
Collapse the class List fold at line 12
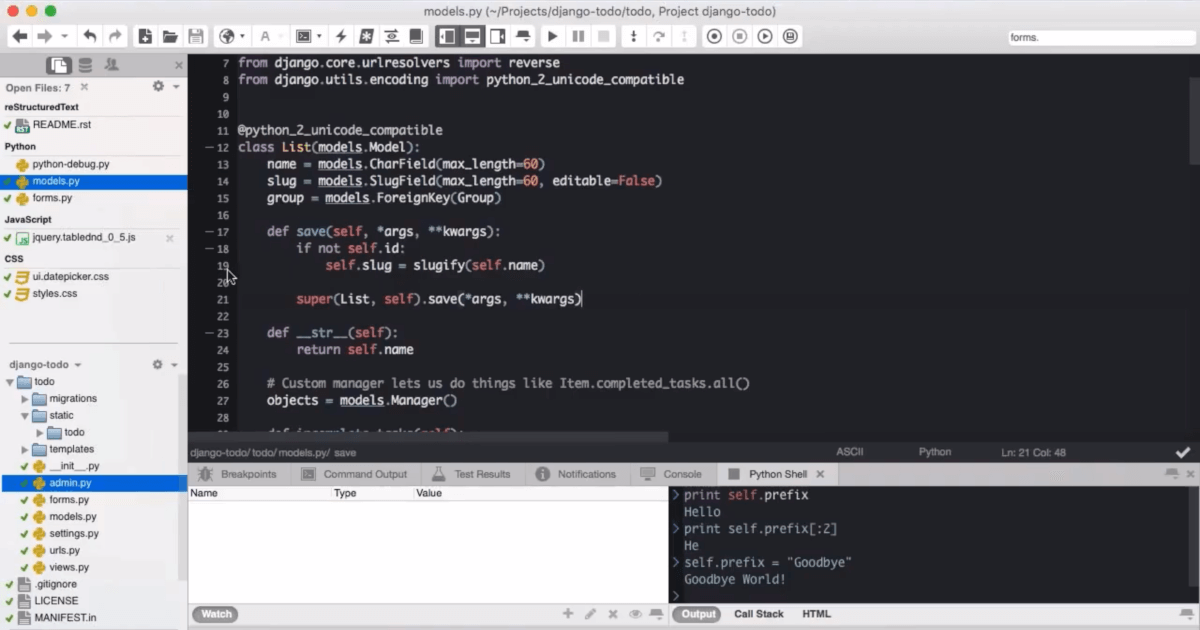[x=208, y=147]
